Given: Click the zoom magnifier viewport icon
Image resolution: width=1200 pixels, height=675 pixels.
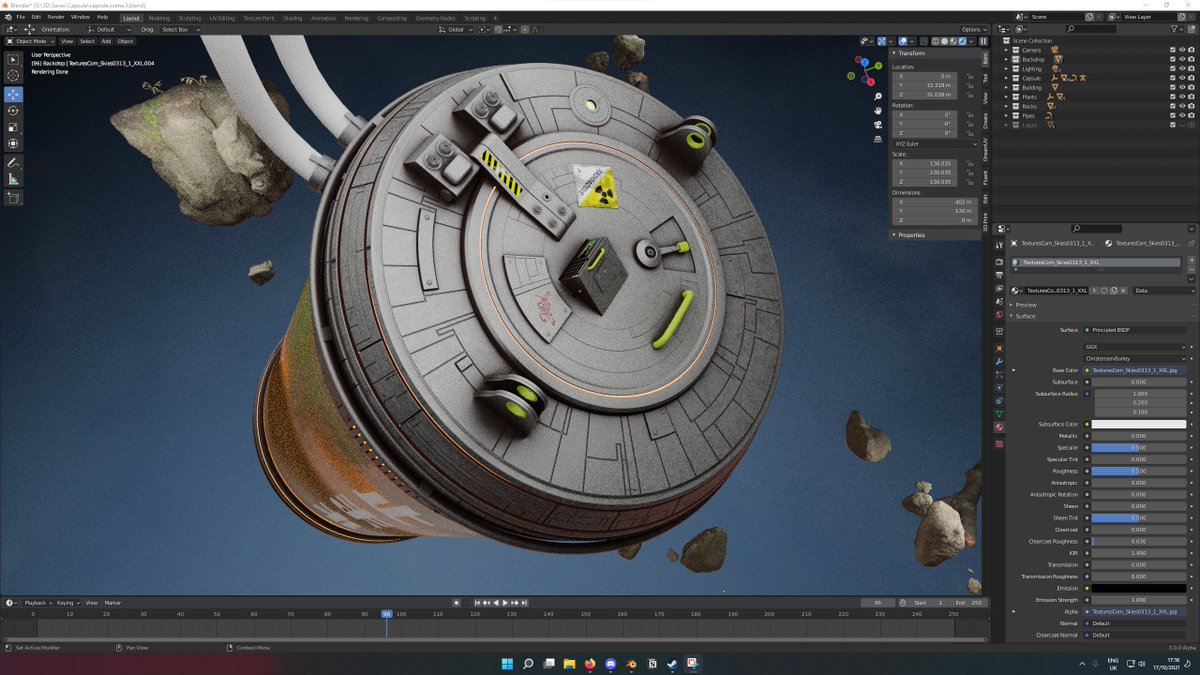Looking at the screenshot, I should click(x=877, y=97).
